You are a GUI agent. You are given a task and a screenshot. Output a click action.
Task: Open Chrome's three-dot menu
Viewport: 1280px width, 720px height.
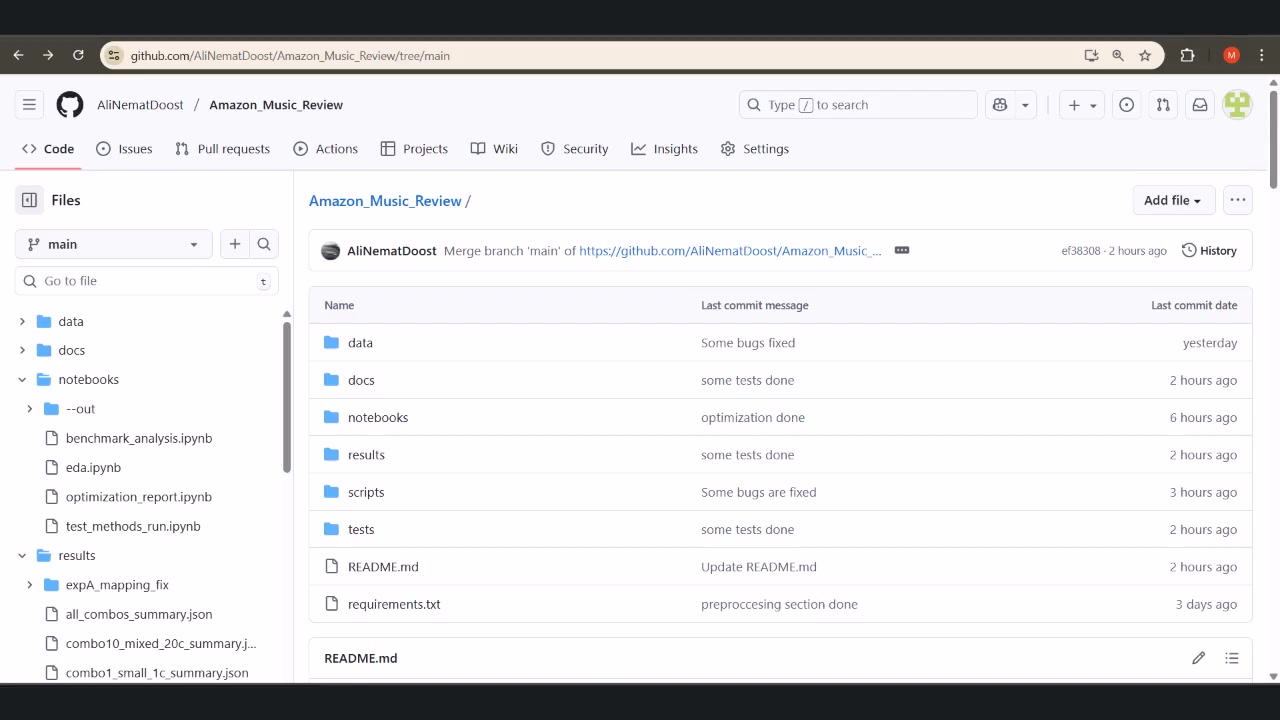[1262, 56]
